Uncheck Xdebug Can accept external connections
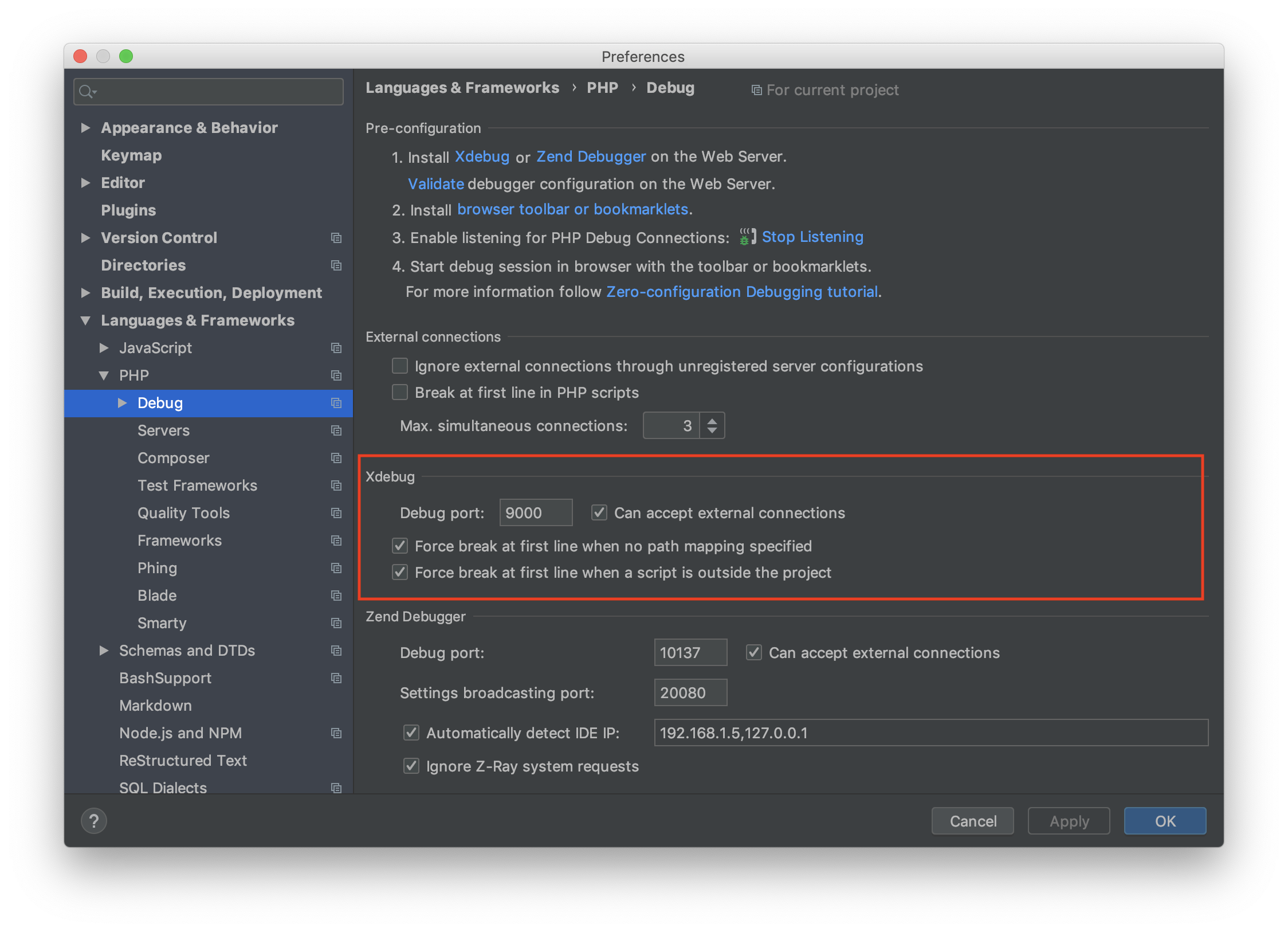The height and width of the screenshot is (932, 1288). (x=599, y=512)
